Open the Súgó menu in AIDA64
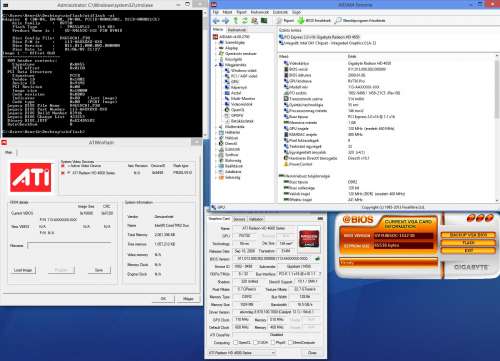 coord(296,12)
